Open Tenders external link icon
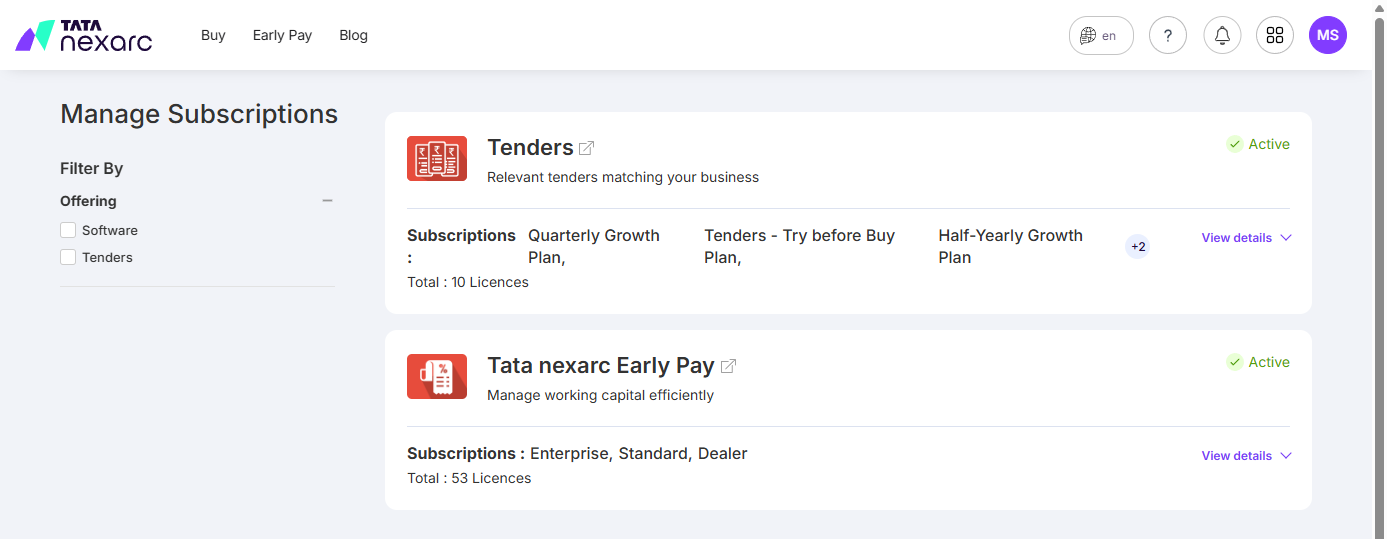 pos(587,148)
